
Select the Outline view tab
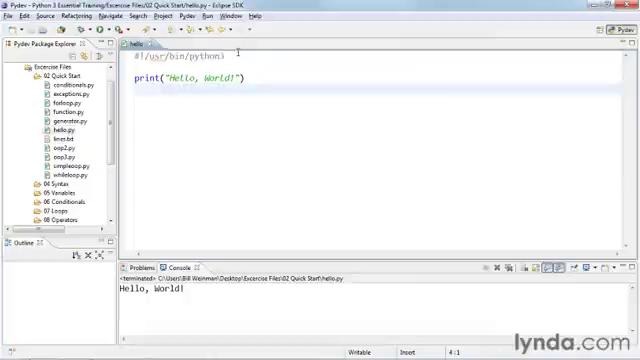(24, 243)
